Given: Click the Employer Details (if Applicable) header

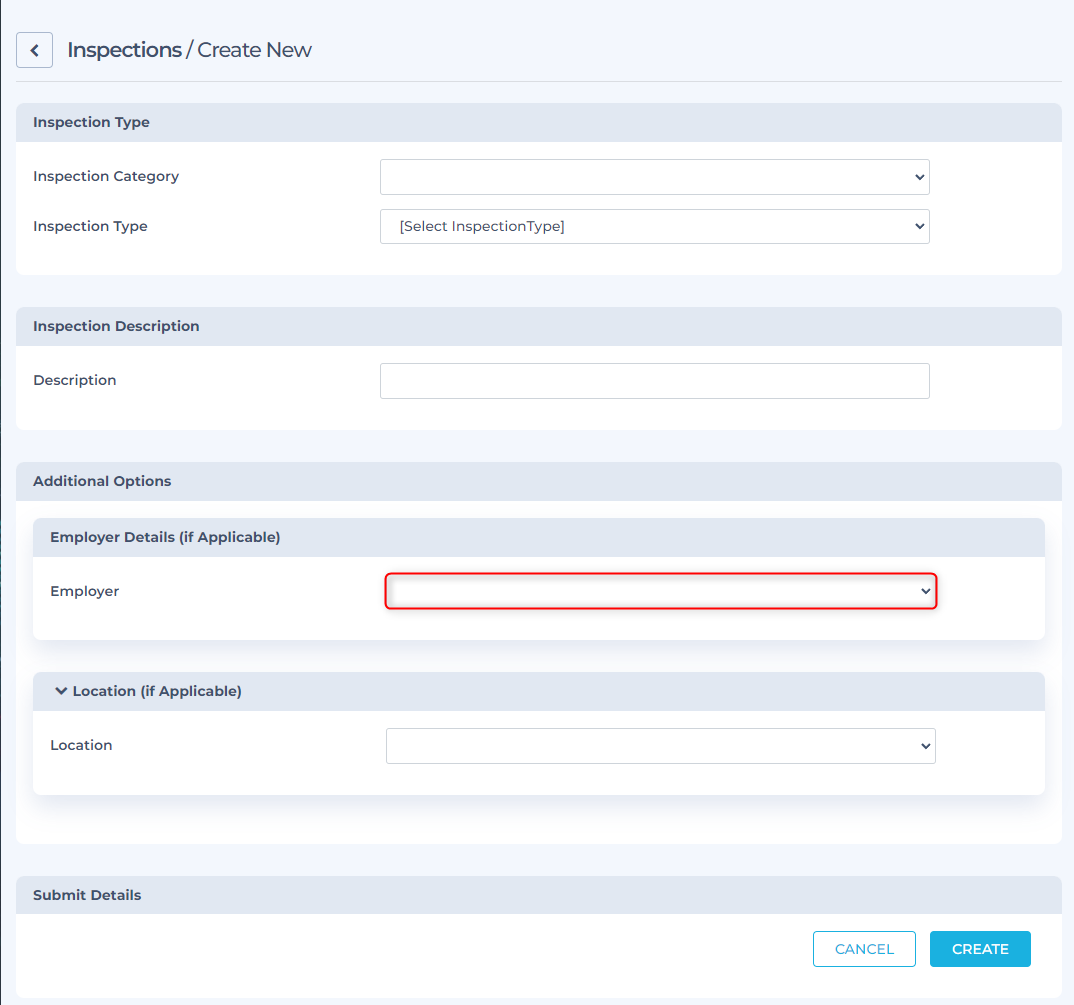Looking at the screenshot, I should coord(165,537).
